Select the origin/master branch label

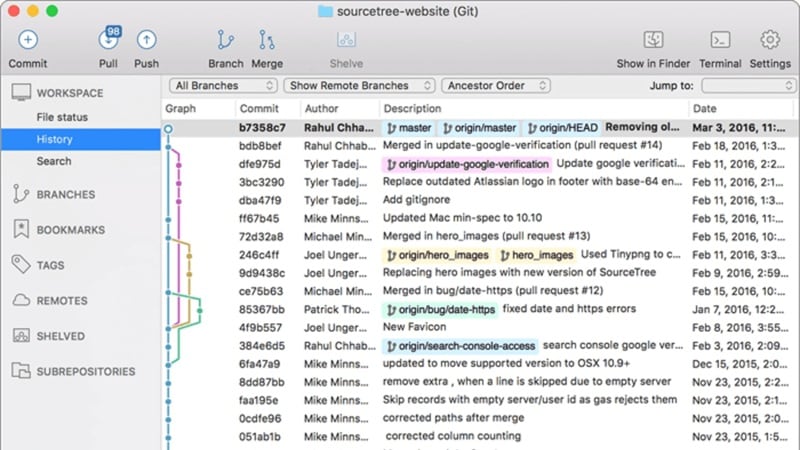(x=480, y=128)
